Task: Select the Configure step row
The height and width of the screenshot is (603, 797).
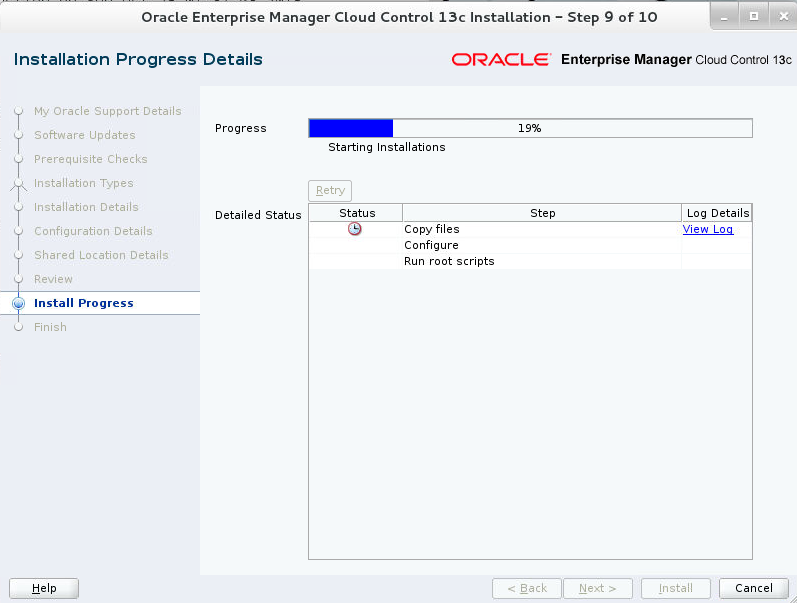Action: coord(530,245)
